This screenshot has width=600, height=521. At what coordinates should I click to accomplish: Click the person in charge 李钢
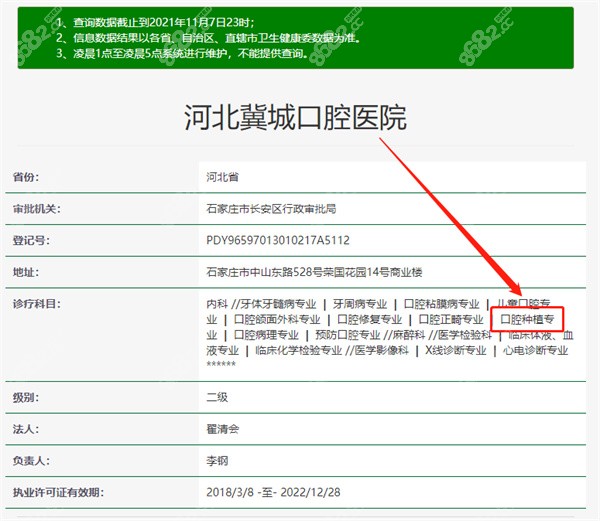(x=217, y=461)
